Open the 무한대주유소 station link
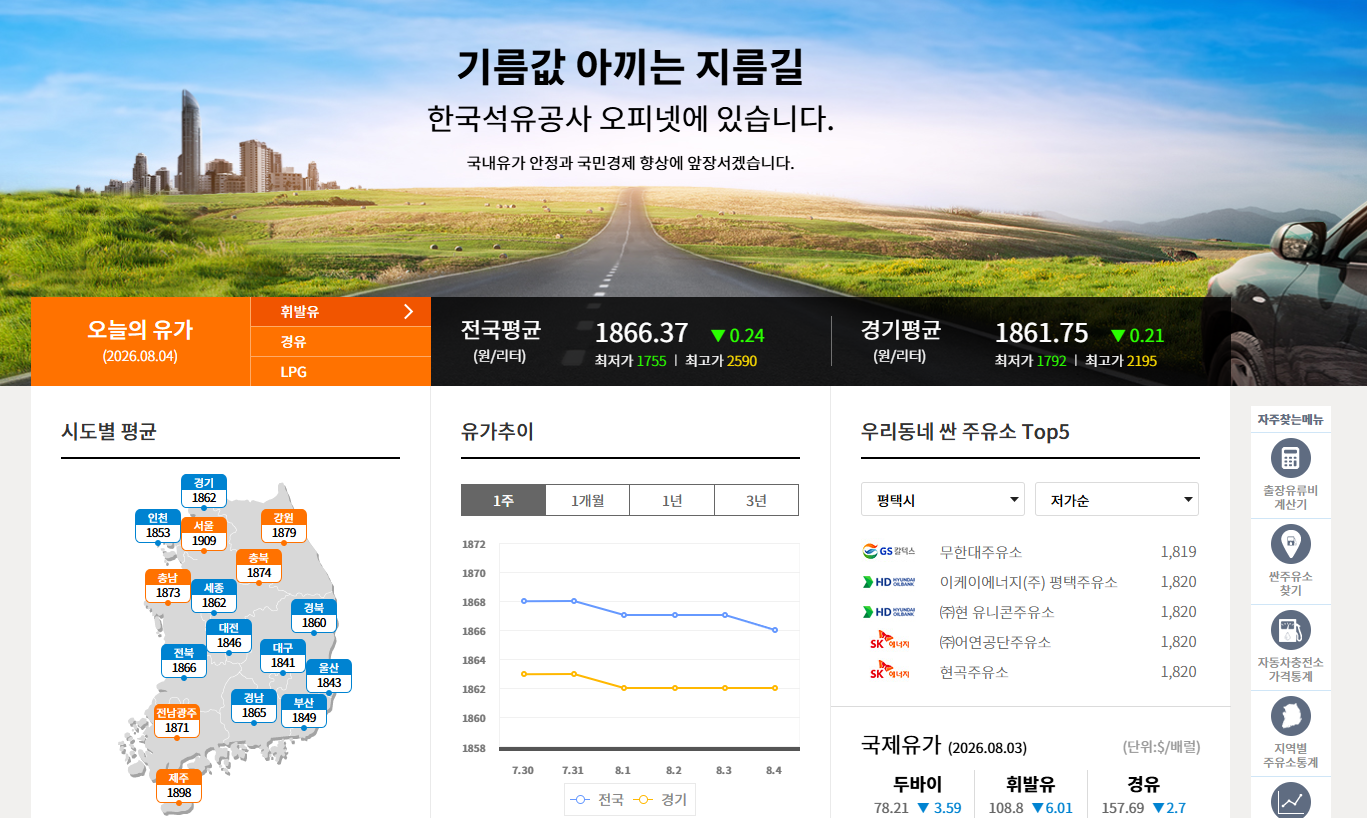This screenshot has height=818, width=1367. pos(981,552)
